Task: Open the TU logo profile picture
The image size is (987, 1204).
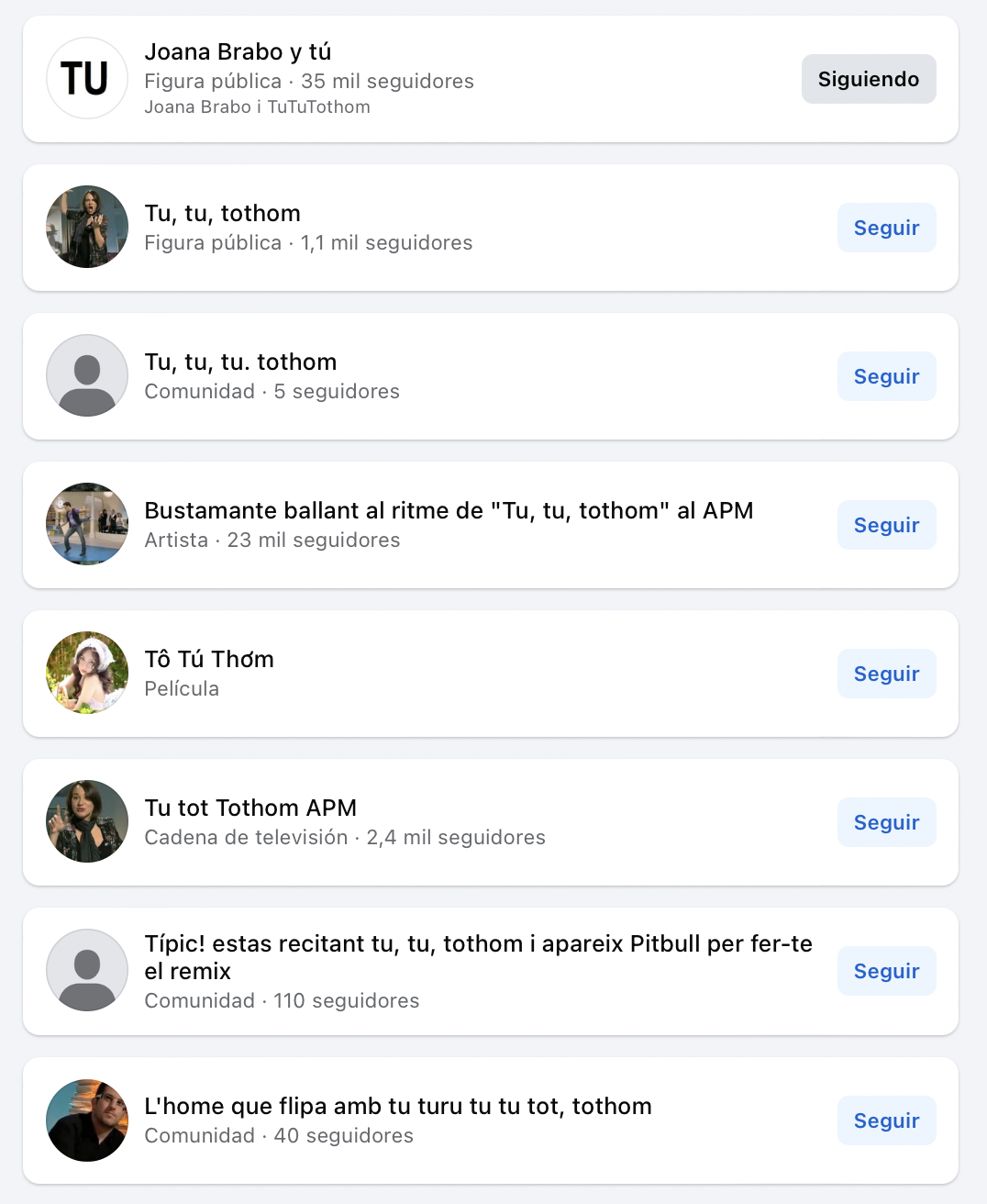Action: [x=87, y=78]
